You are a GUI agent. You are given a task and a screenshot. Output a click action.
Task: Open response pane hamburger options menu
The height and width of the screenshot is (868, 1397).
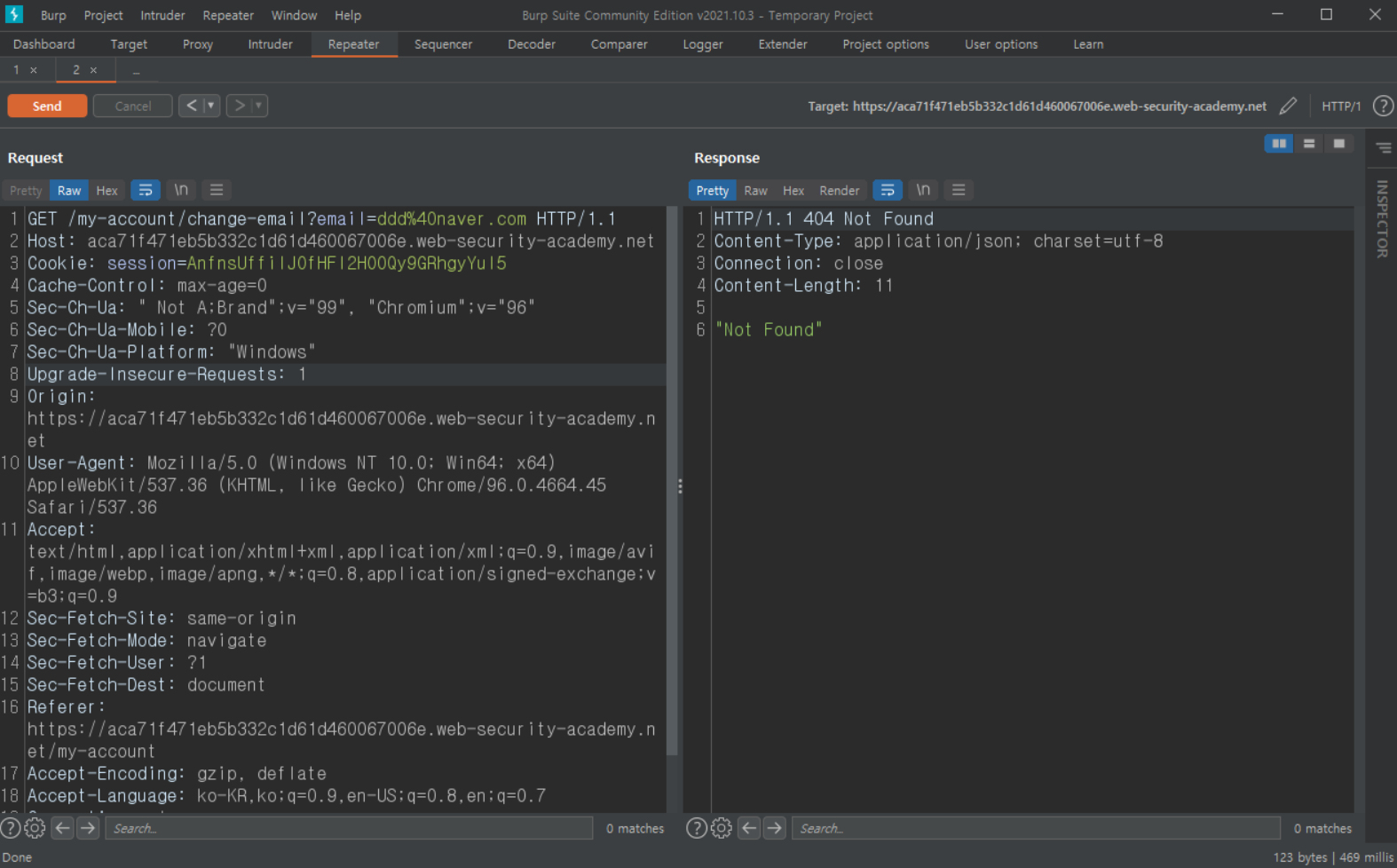(x=959, y=190)
